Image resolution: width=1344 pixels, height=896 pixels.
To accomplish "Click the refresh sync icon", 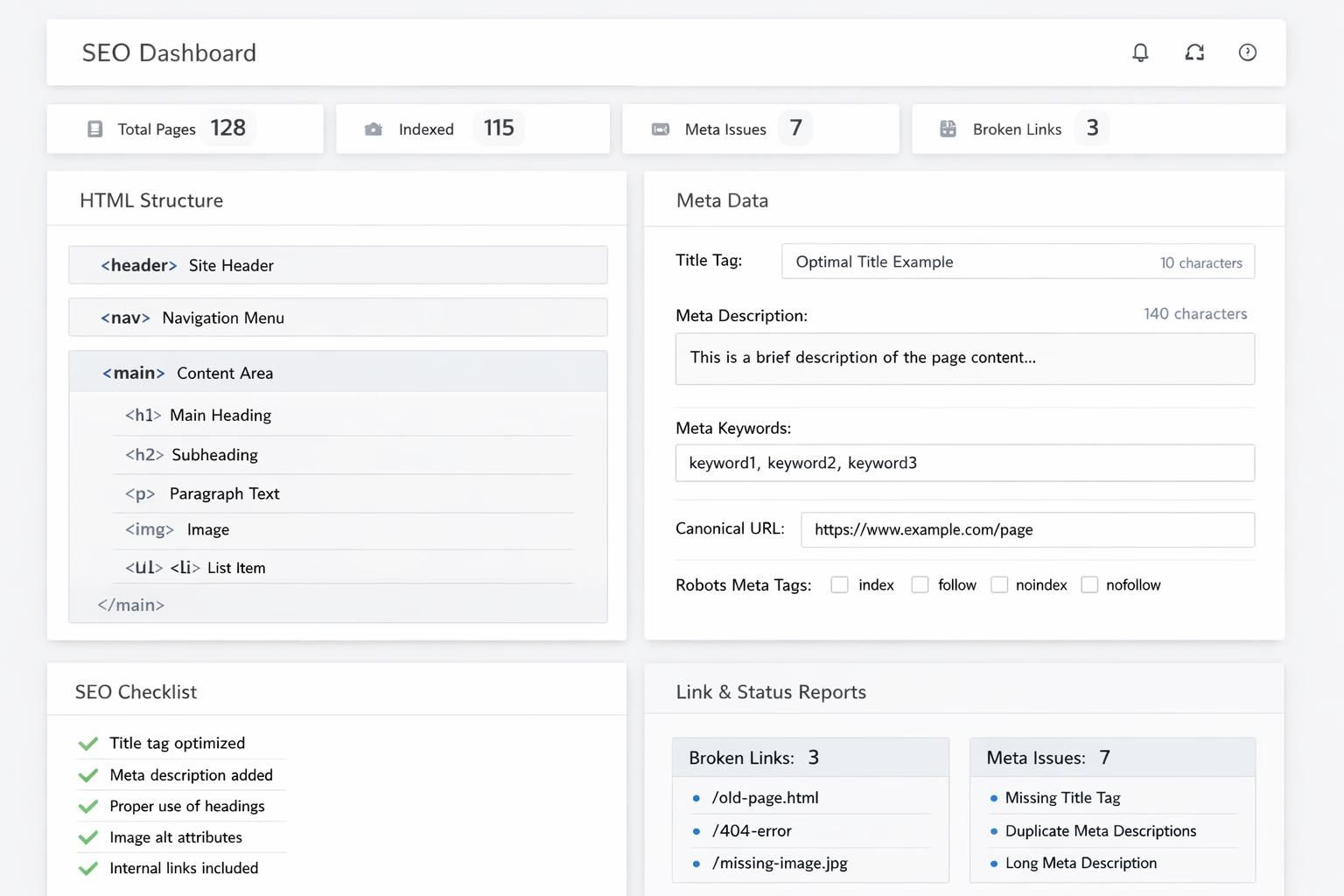I will click(x=1194, y=52).
